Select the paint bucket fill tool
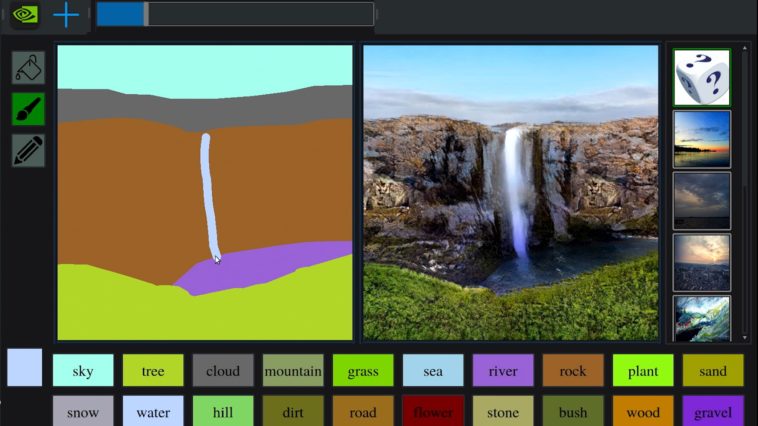The width and height of the screenshot is (758, 426). pos(28,68)
